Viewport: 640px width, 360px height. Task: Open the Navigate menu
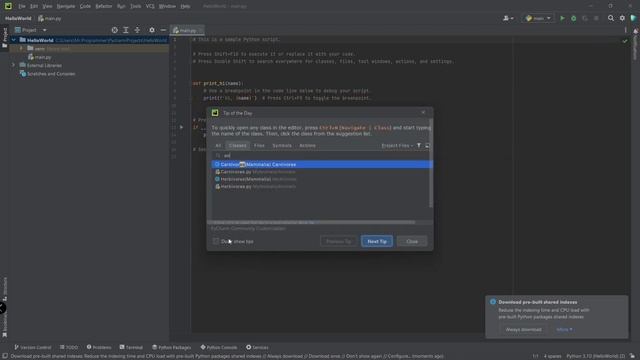pos(66,6)
